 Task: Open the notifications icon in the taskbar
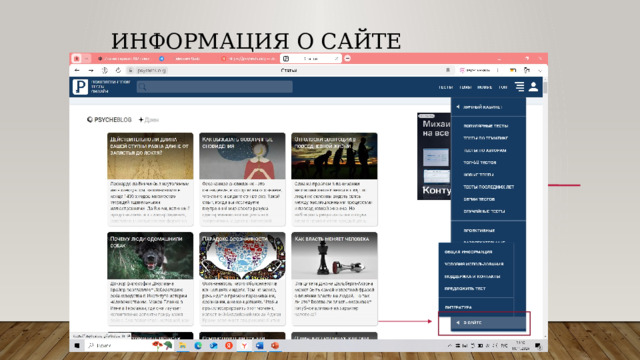(538, 346)
